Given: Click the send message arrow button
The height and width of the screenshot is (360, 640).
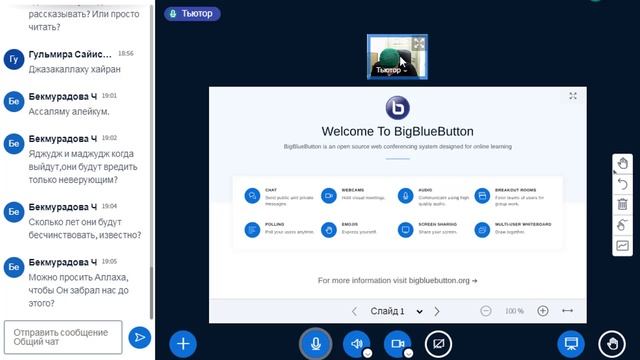Looking at the screenshot, I should click(x=140, y=338).
